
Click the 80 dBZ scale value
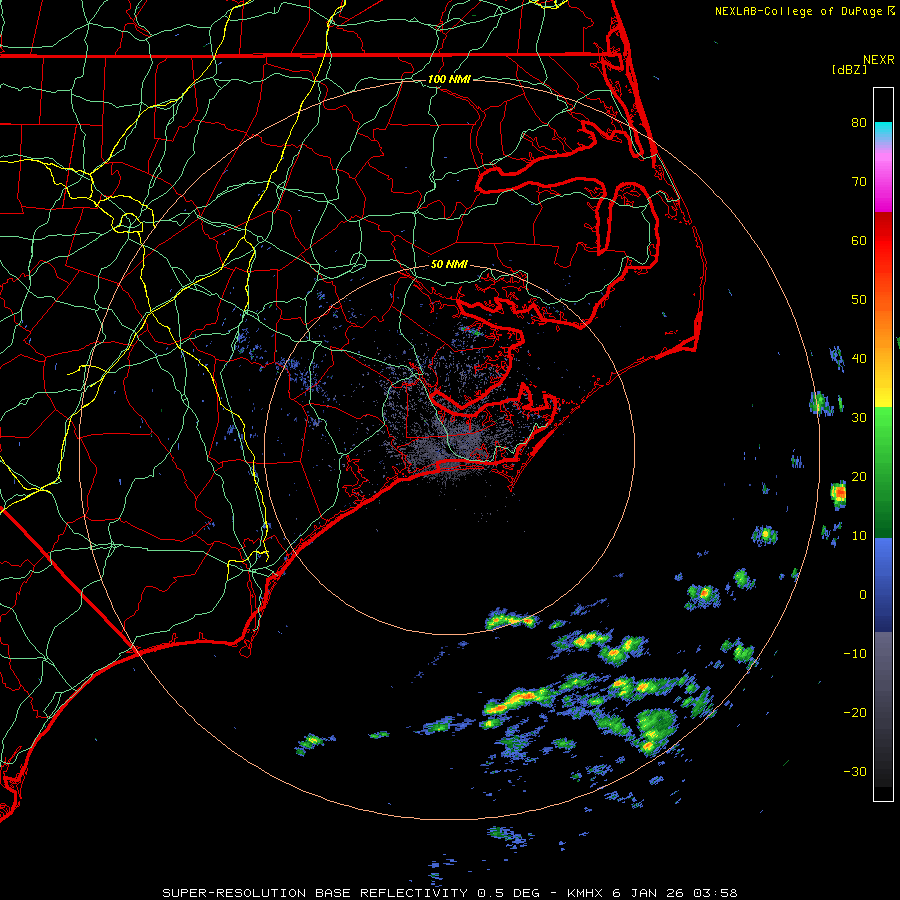coord(859,122)
